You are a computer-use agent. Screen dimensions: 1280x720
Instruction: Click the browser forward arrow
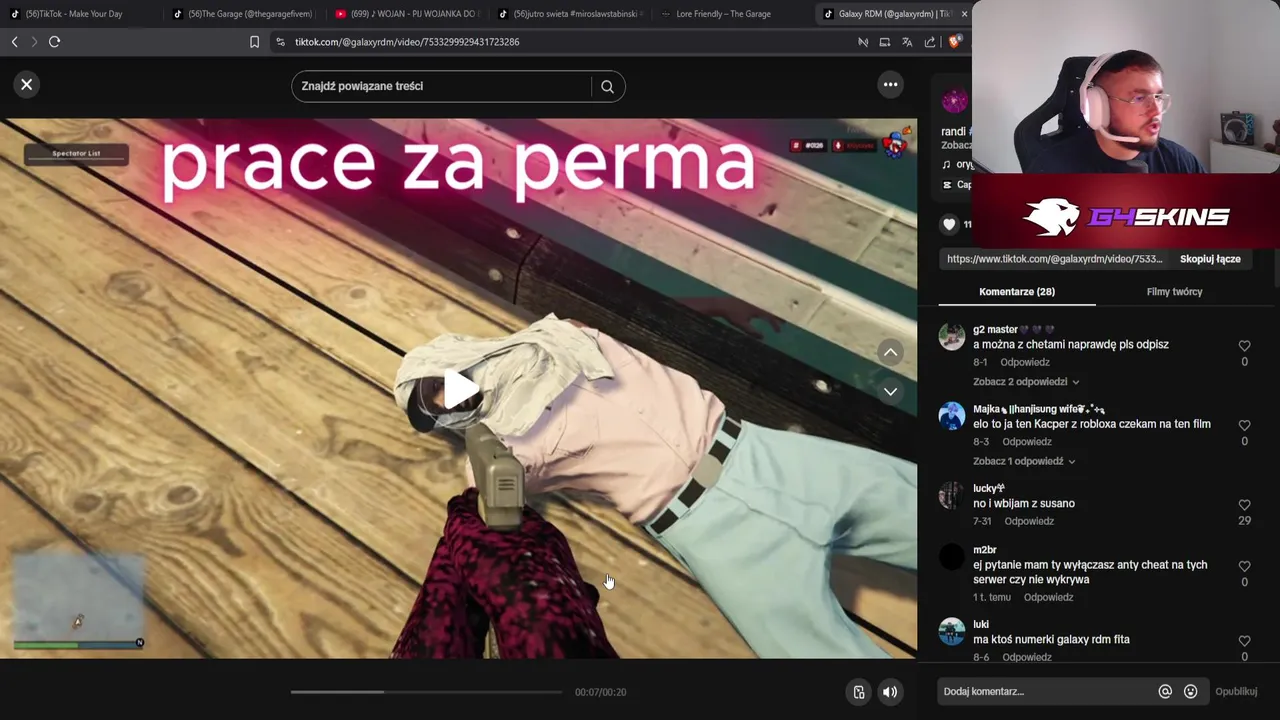point(34,42)
